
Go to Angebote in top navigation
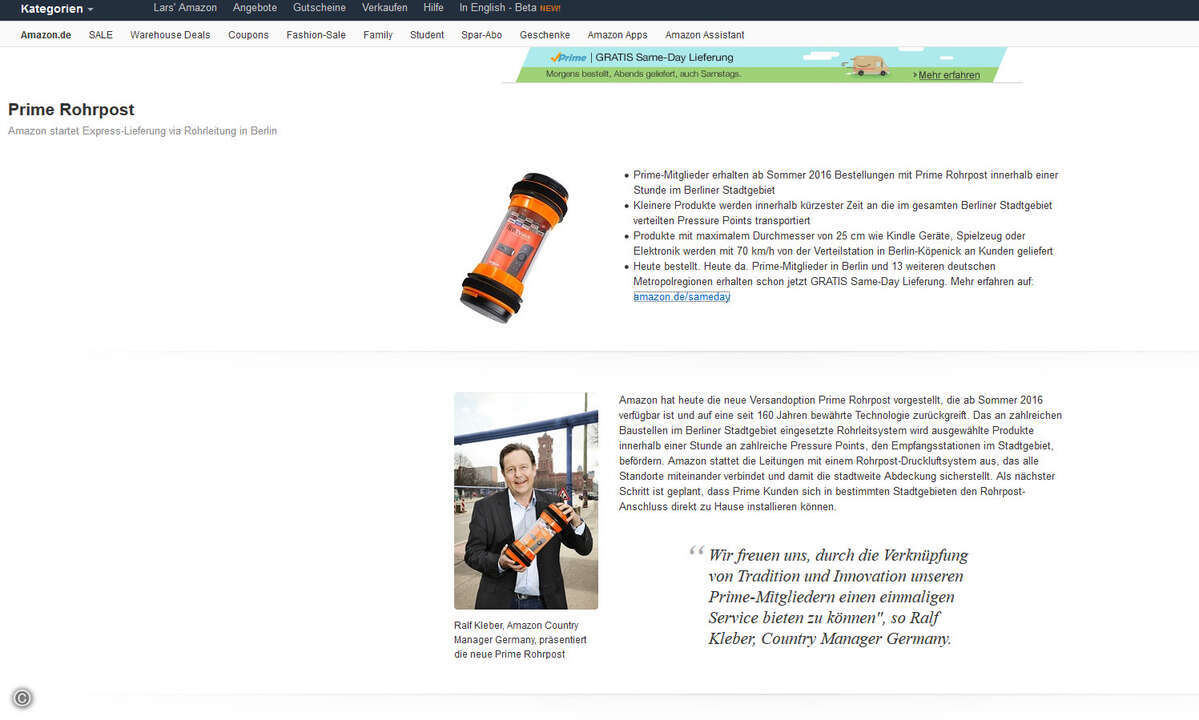coord(255,8)
